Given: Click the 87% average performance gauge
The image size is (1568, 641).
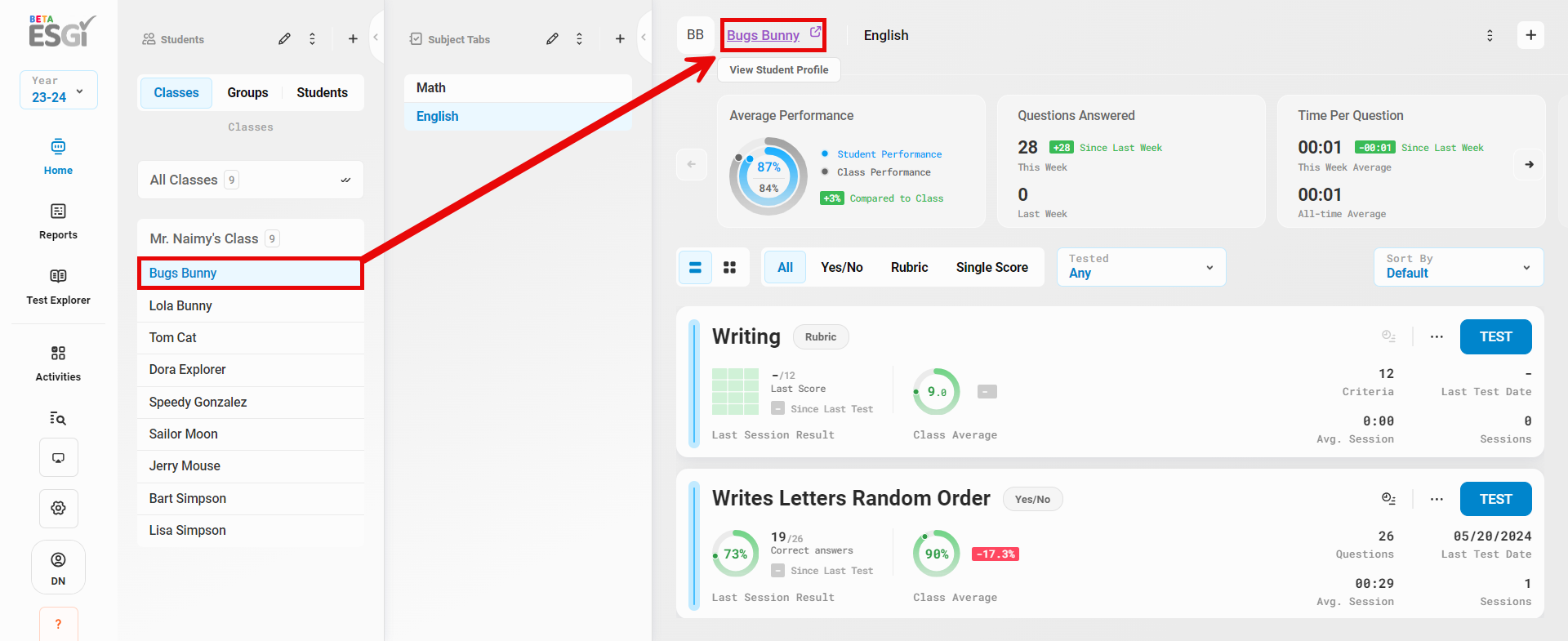Looking at the screenshot, I should pos(768,176).
